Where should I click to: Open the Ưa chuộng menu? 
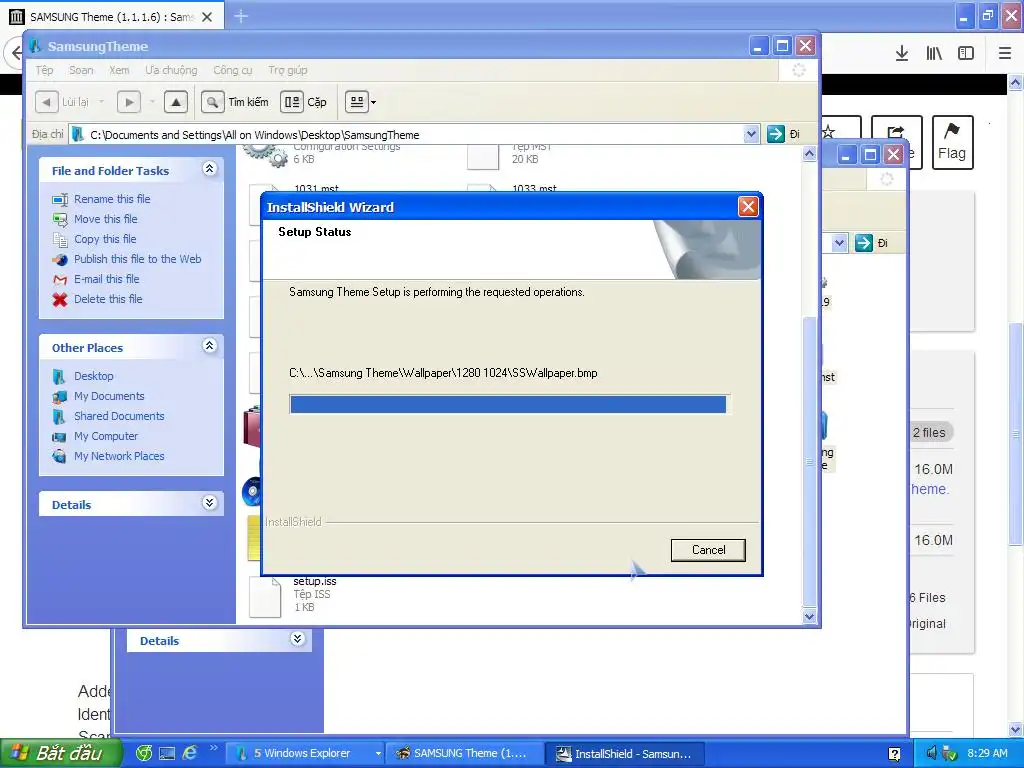[x=171, y=70]
